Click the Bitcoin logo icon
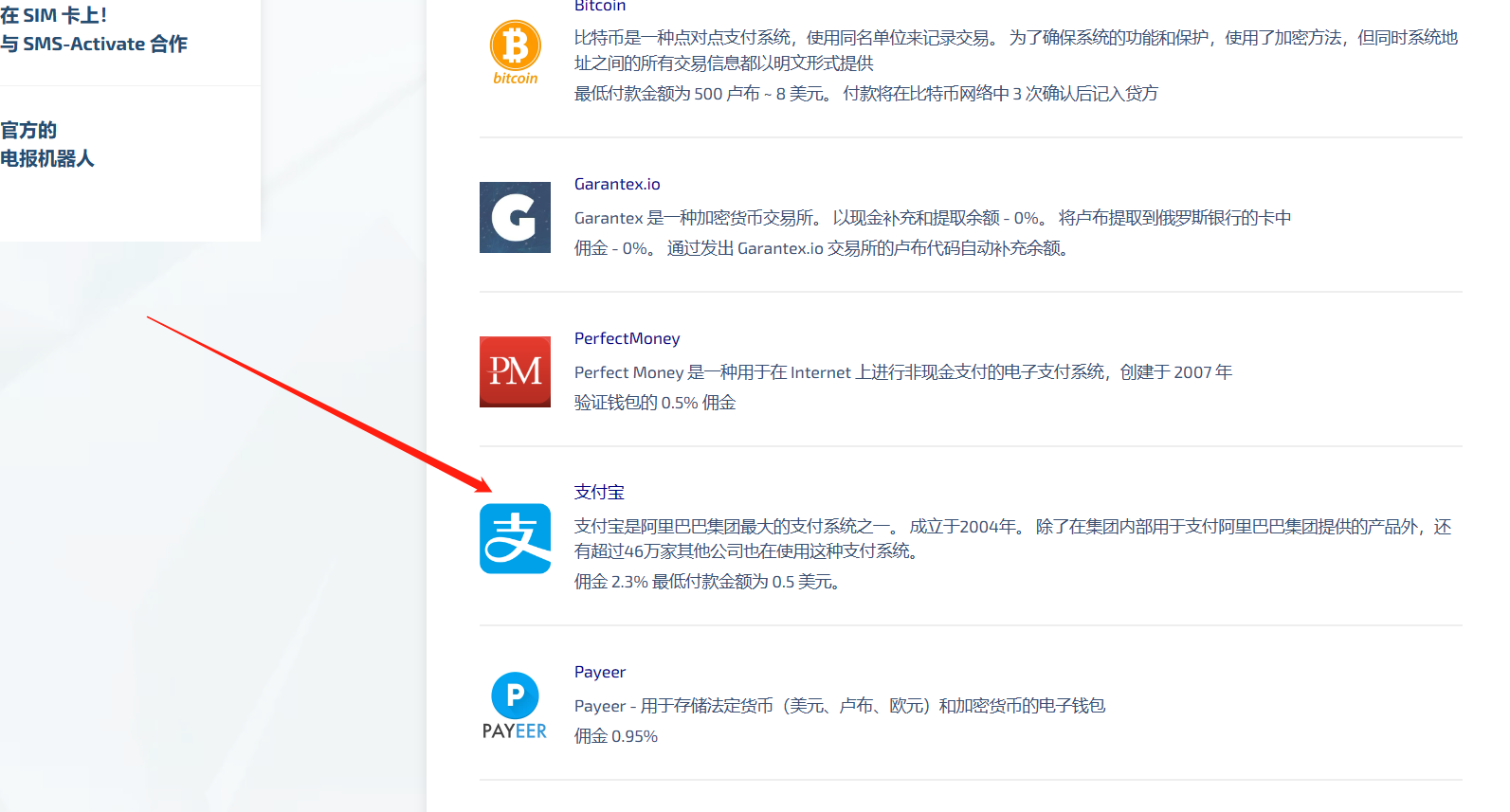Screen dimensions: 1510x812 tap(515, 52)
